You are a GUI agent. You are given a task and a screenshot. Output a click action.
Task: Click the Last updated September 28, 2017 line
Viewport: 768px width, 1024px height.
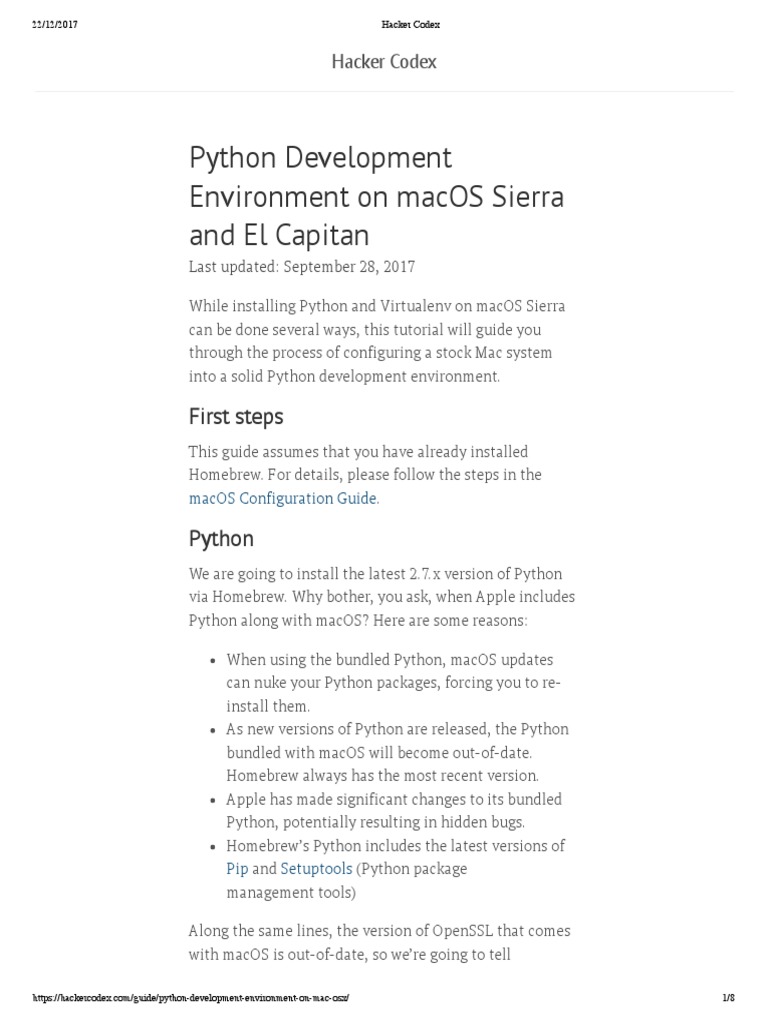click(301, 267)
